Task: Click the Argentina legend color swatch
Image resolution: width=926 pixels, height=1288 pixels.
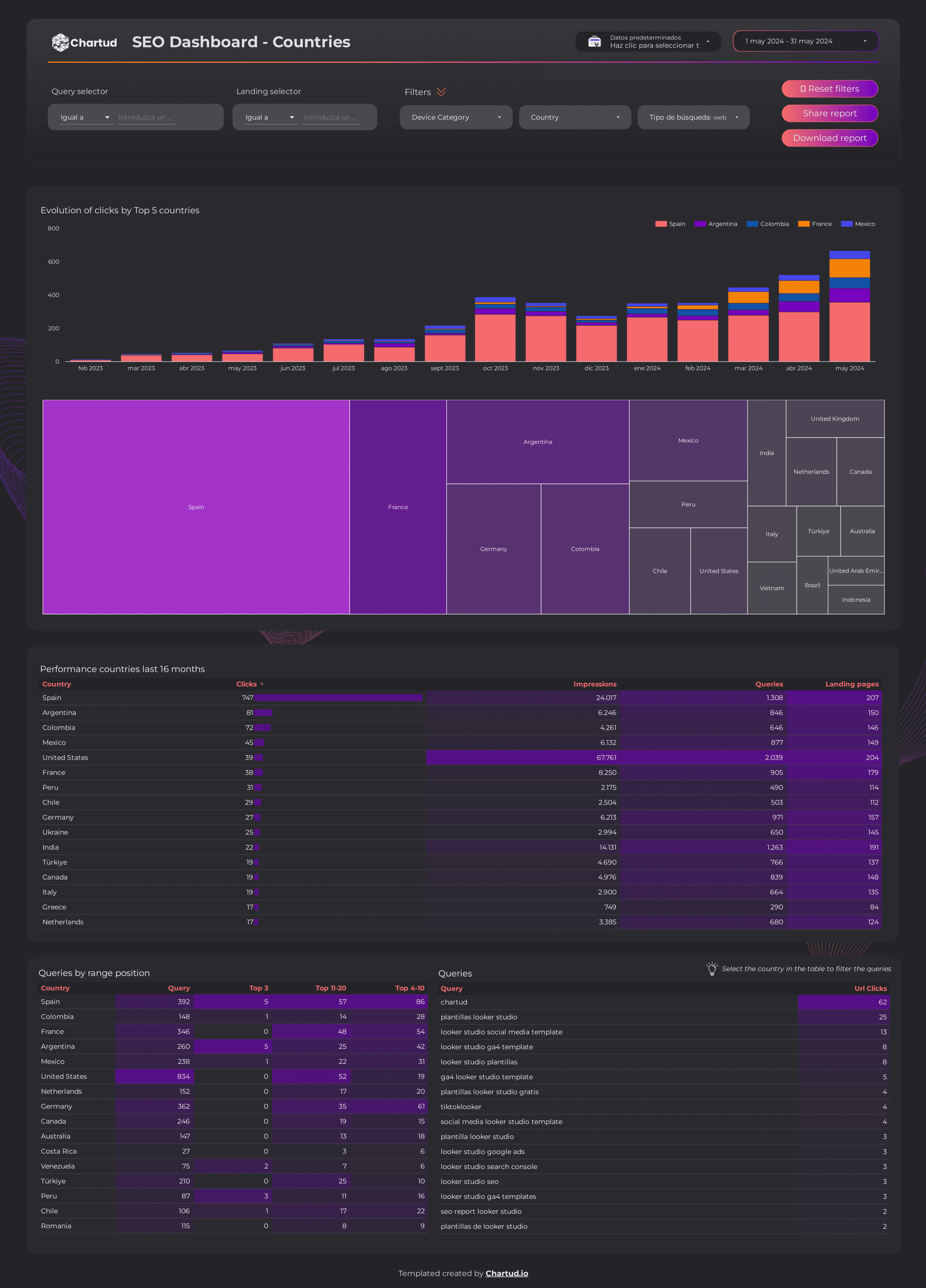Action: [x=700, y=224]
